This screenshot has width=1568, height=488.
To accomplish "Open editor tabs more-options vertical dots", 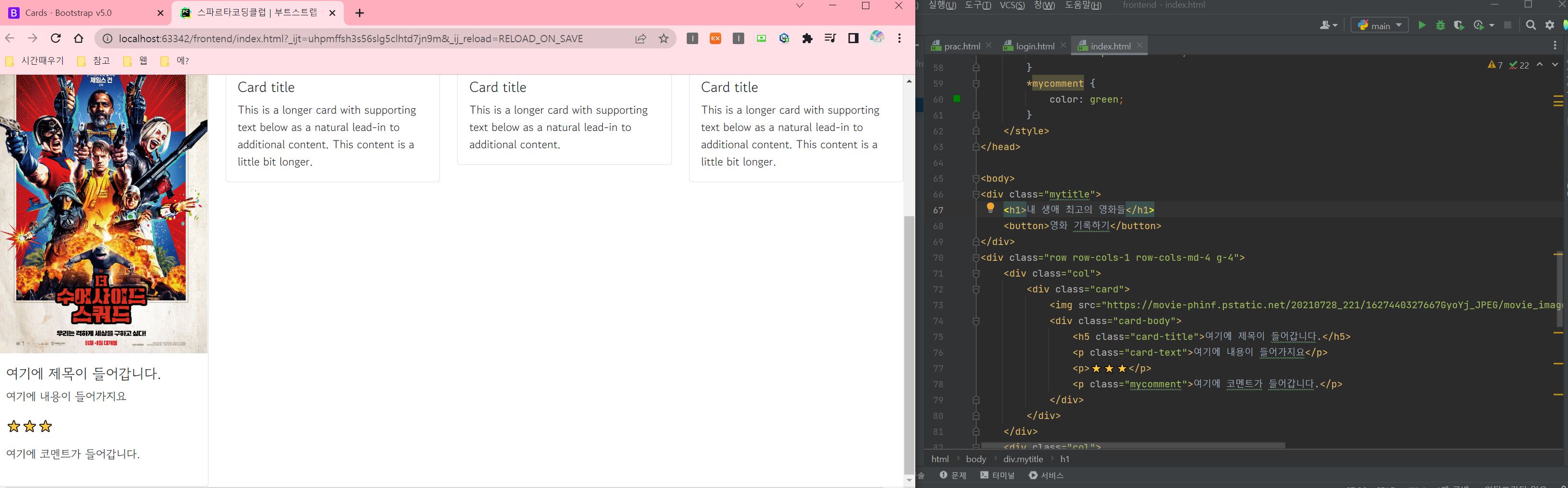I will pos(1555,46).
